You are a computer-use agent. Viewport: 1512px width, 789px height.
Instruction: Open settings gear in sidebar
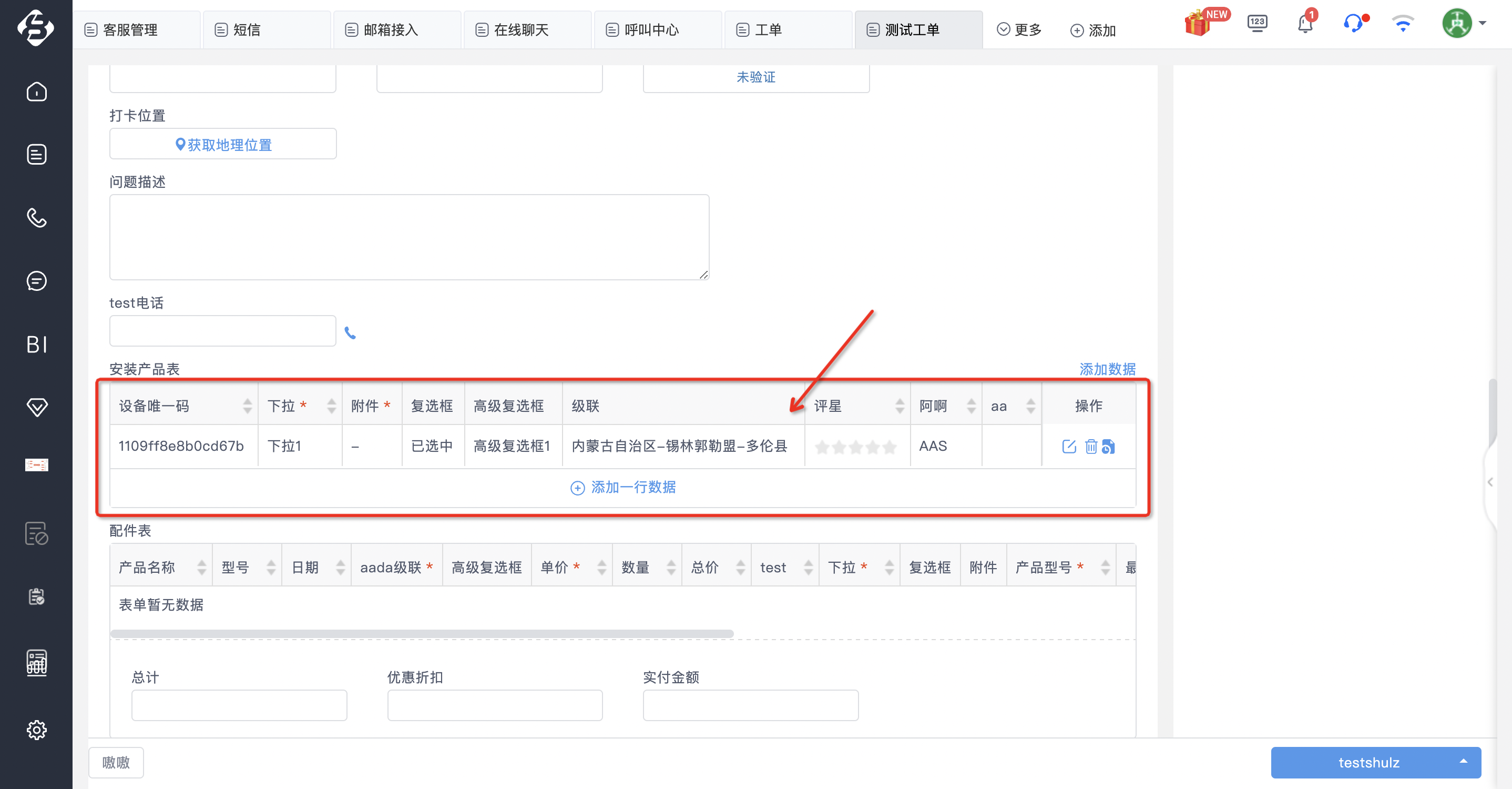point(36,730)
